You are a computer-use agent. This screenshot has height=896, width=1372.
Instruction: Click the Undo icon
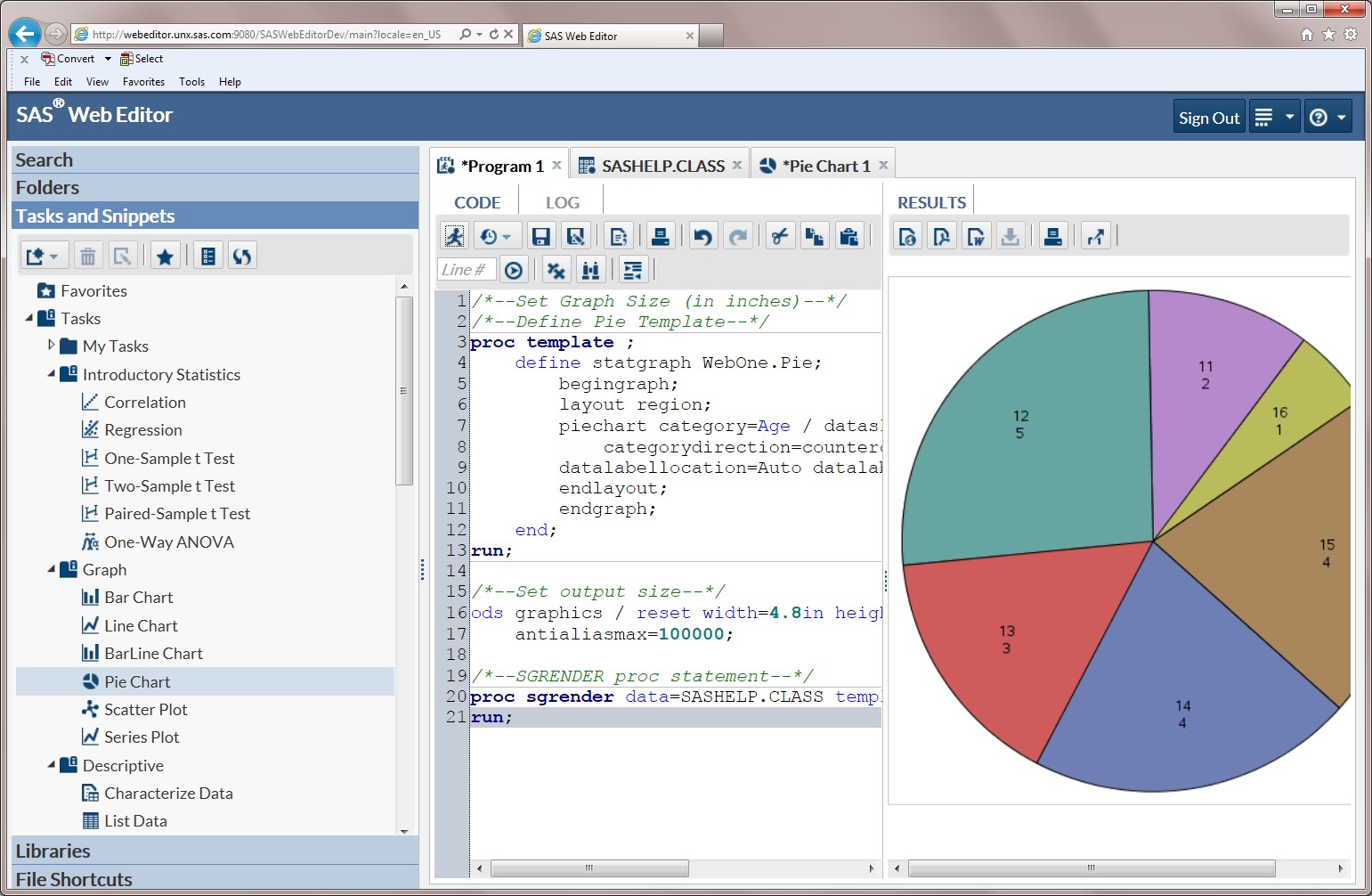(702, 235)
